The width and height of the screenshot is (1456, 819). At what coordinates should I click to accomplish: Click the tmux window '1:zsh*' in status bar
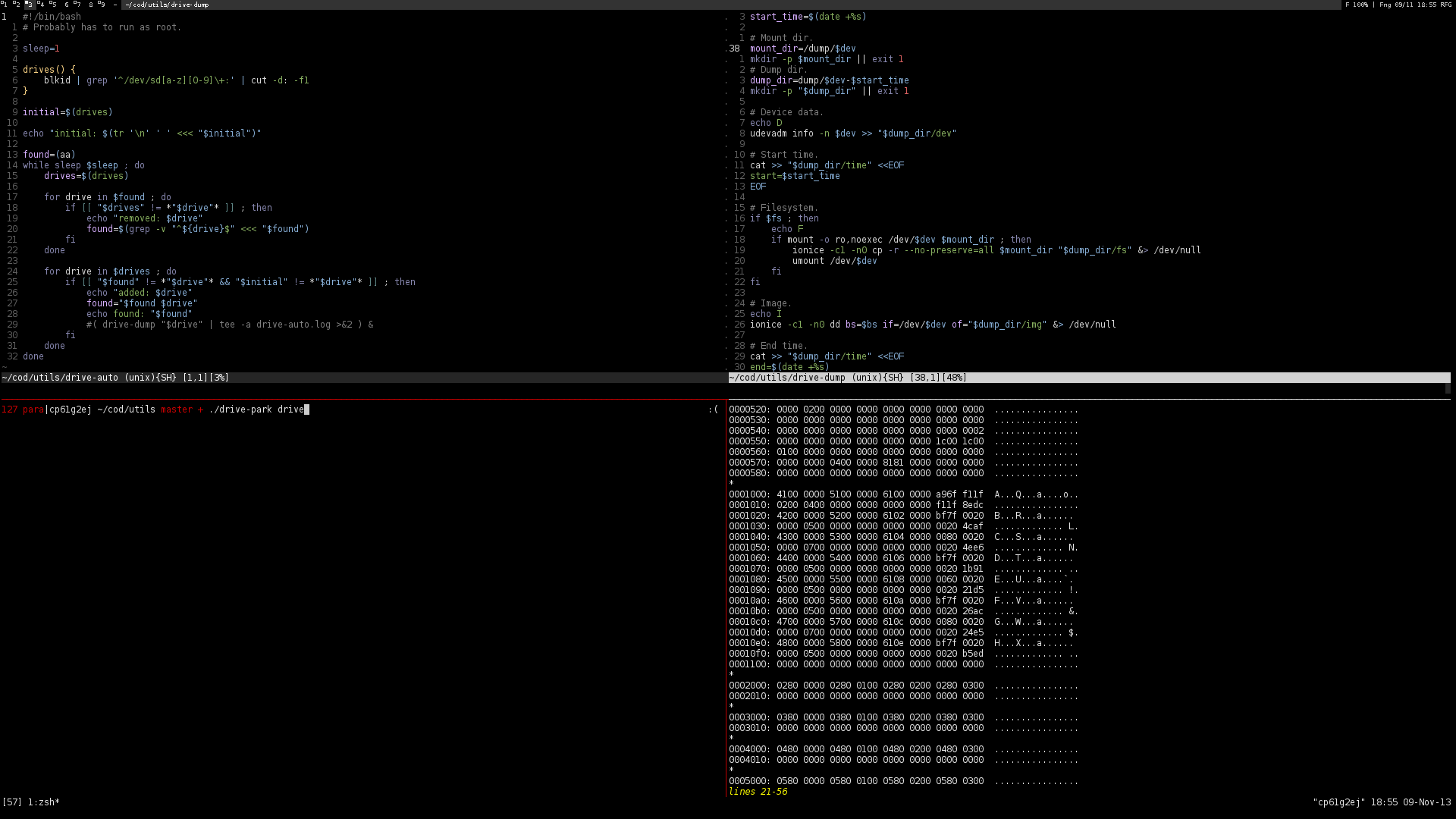pyautogui.click(x=44, y=802)
